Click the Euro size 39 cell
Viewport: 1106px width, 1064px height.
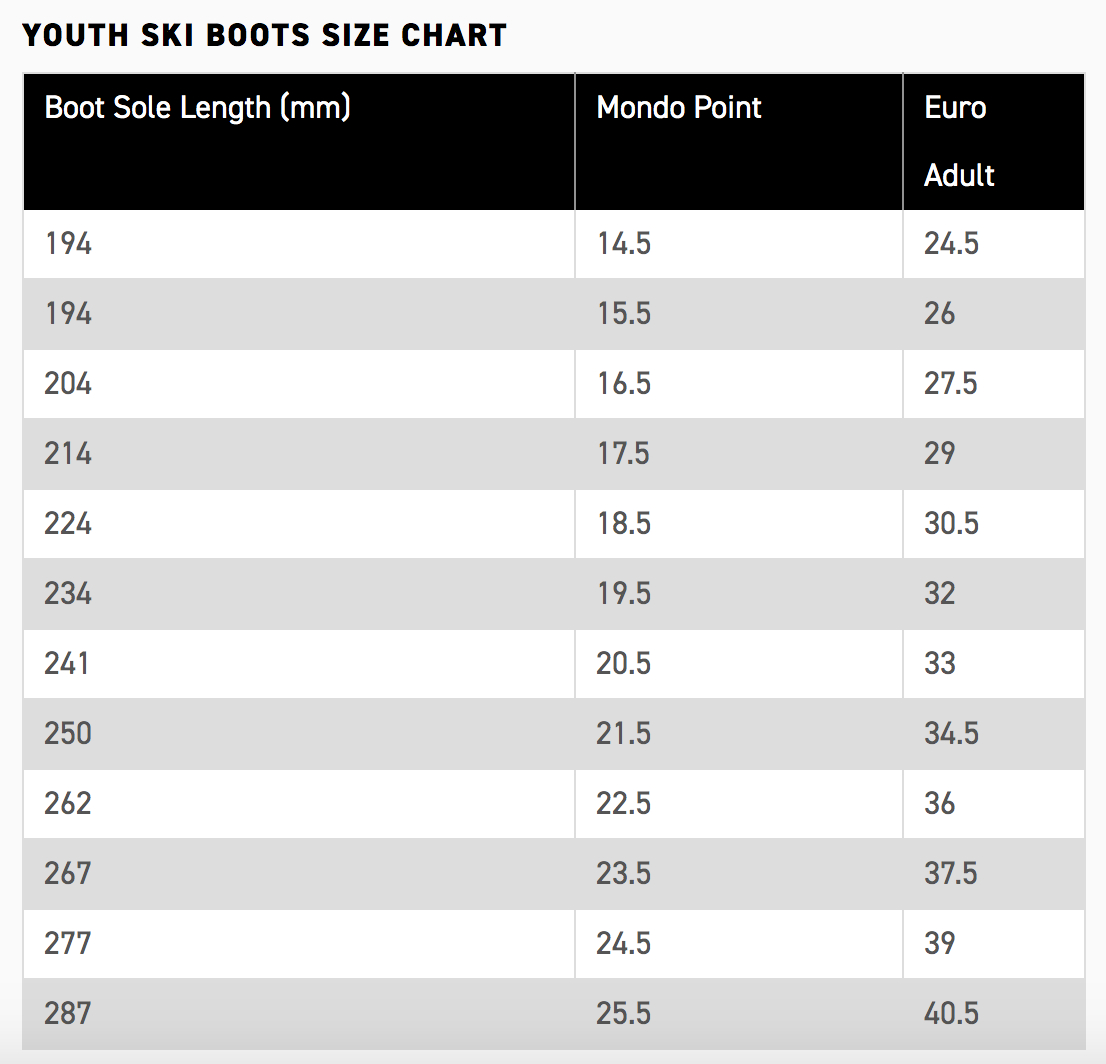coord(940,944)
